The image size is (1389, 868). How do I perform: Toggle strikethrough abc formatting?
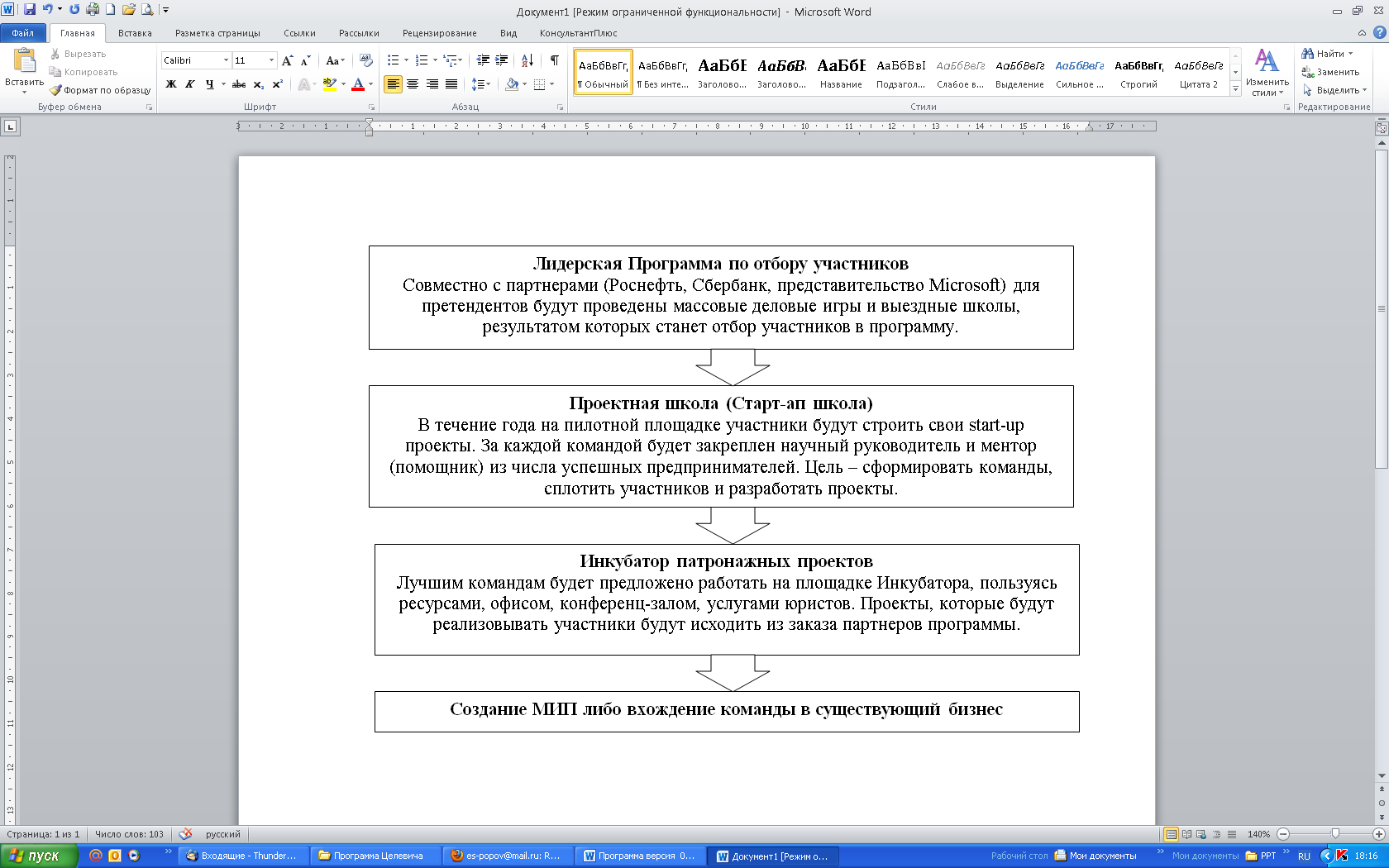point(239,84)
